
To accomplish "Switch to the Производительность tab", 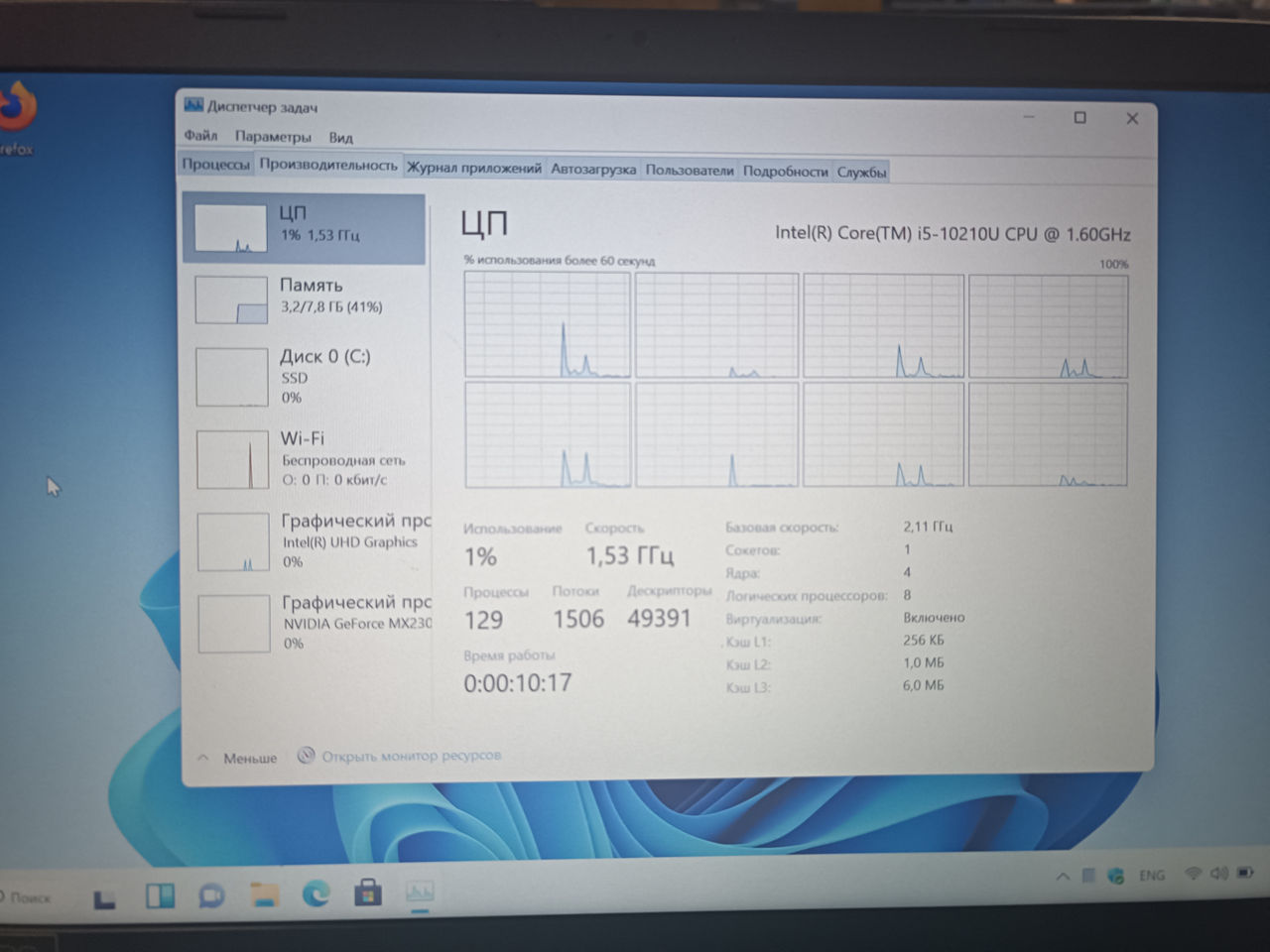I will pos(328,165).
